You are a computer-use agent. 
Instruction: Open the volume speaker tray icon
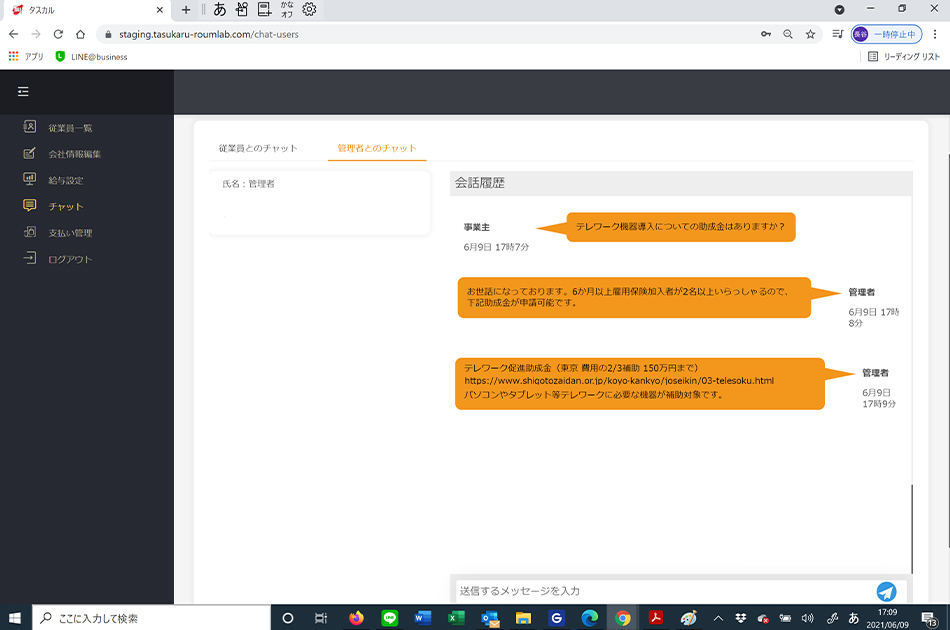[808, 618]
